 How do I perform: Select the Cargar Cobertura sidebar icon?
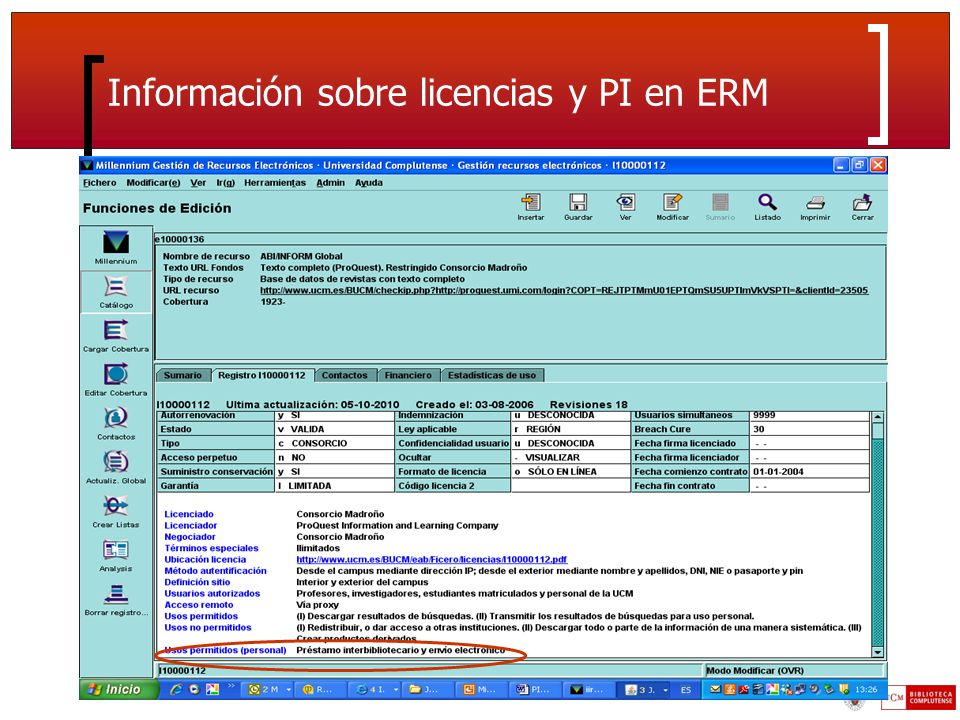116,336
